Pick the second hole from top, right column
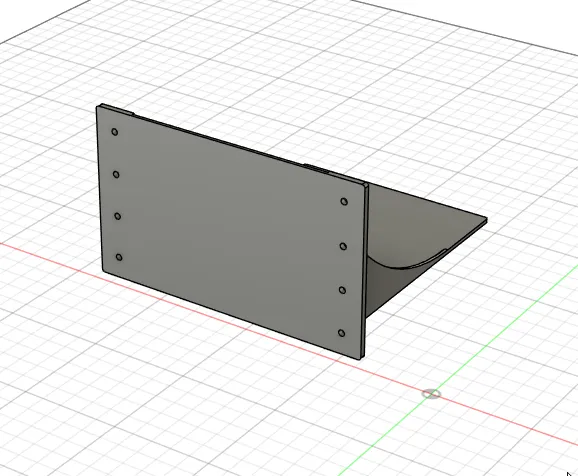This screenshot has height=476, width=578. 343,246
